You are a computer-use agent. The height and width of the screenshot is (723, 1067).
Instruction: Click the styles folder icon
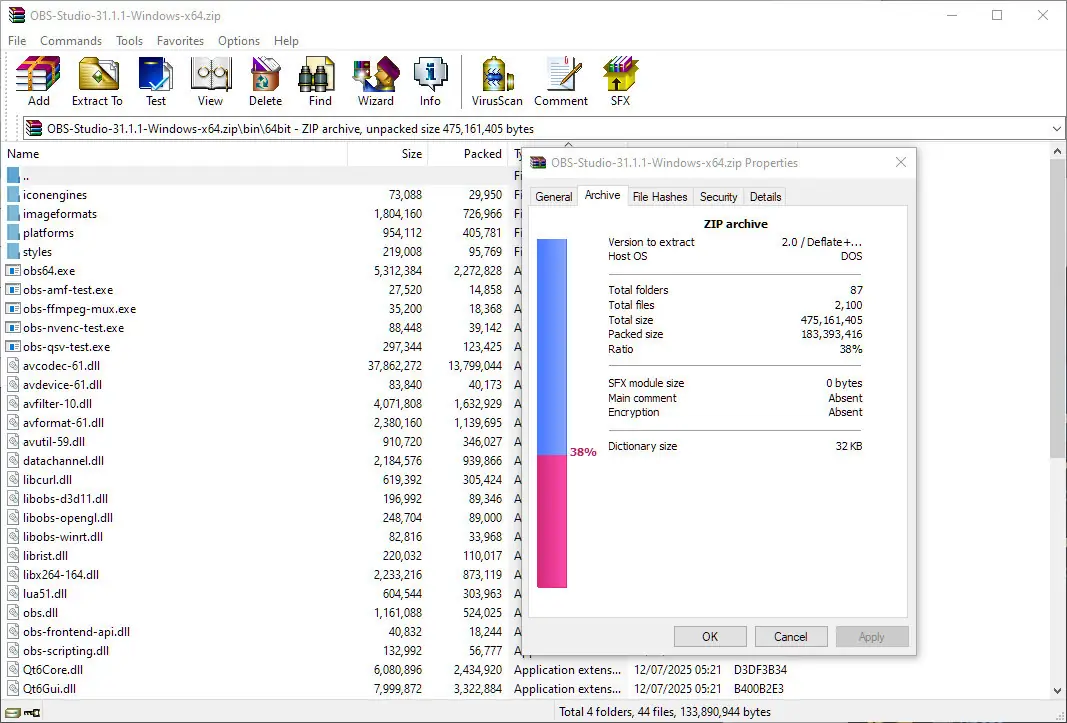coord(13,252)
